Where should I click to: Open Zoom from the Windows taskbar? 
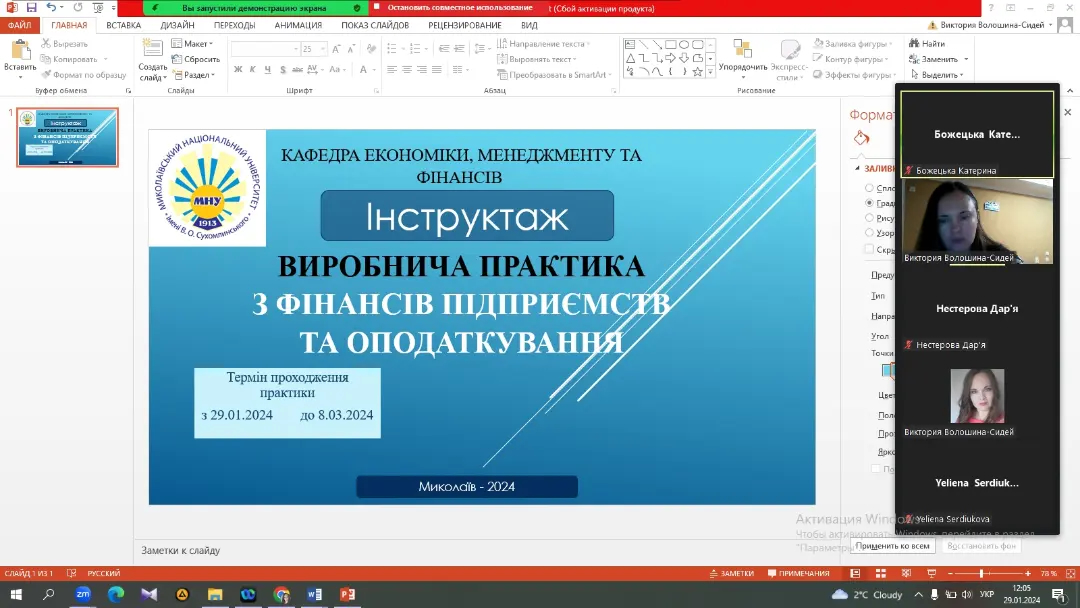tap(83, 594)
